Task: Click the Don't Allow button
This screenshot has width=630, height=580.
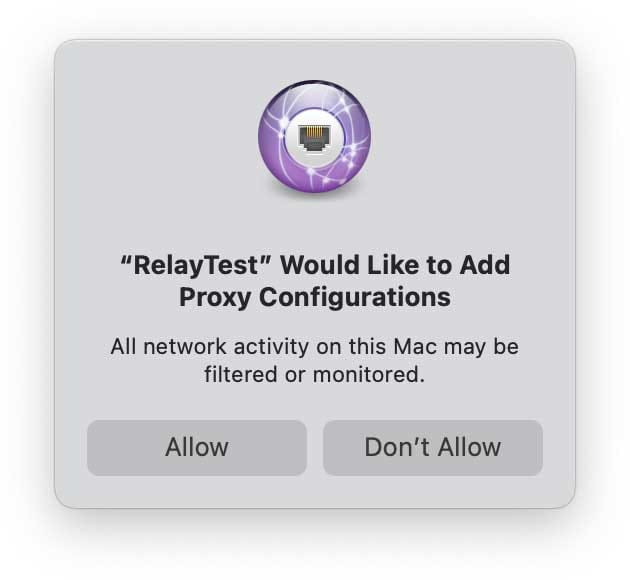Action: [x=433, y=447]
